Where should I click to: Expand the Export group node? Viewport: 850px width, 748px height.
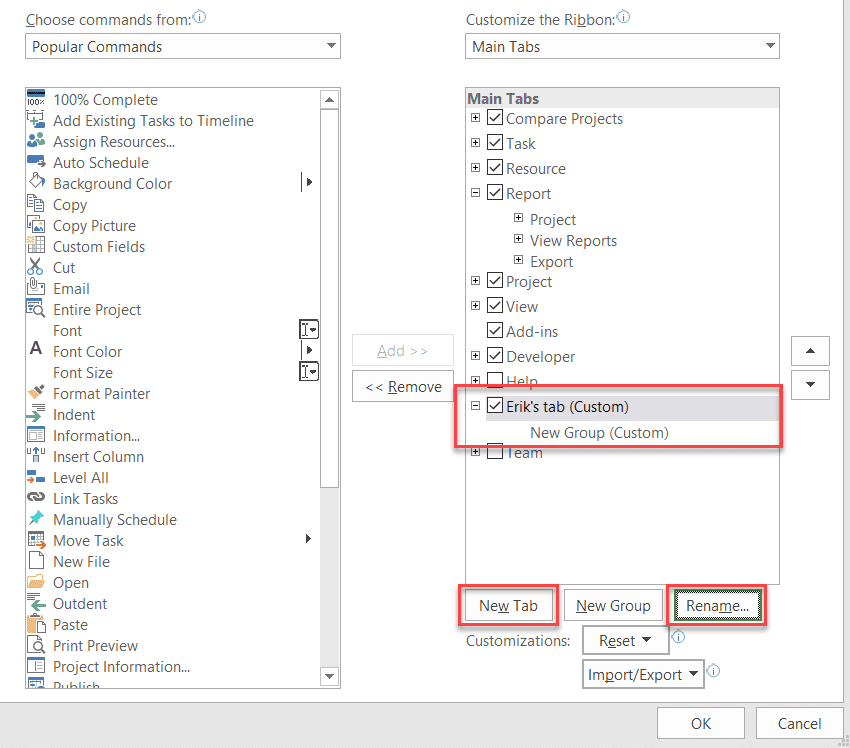pyautogui.click(x=519, y=260)
